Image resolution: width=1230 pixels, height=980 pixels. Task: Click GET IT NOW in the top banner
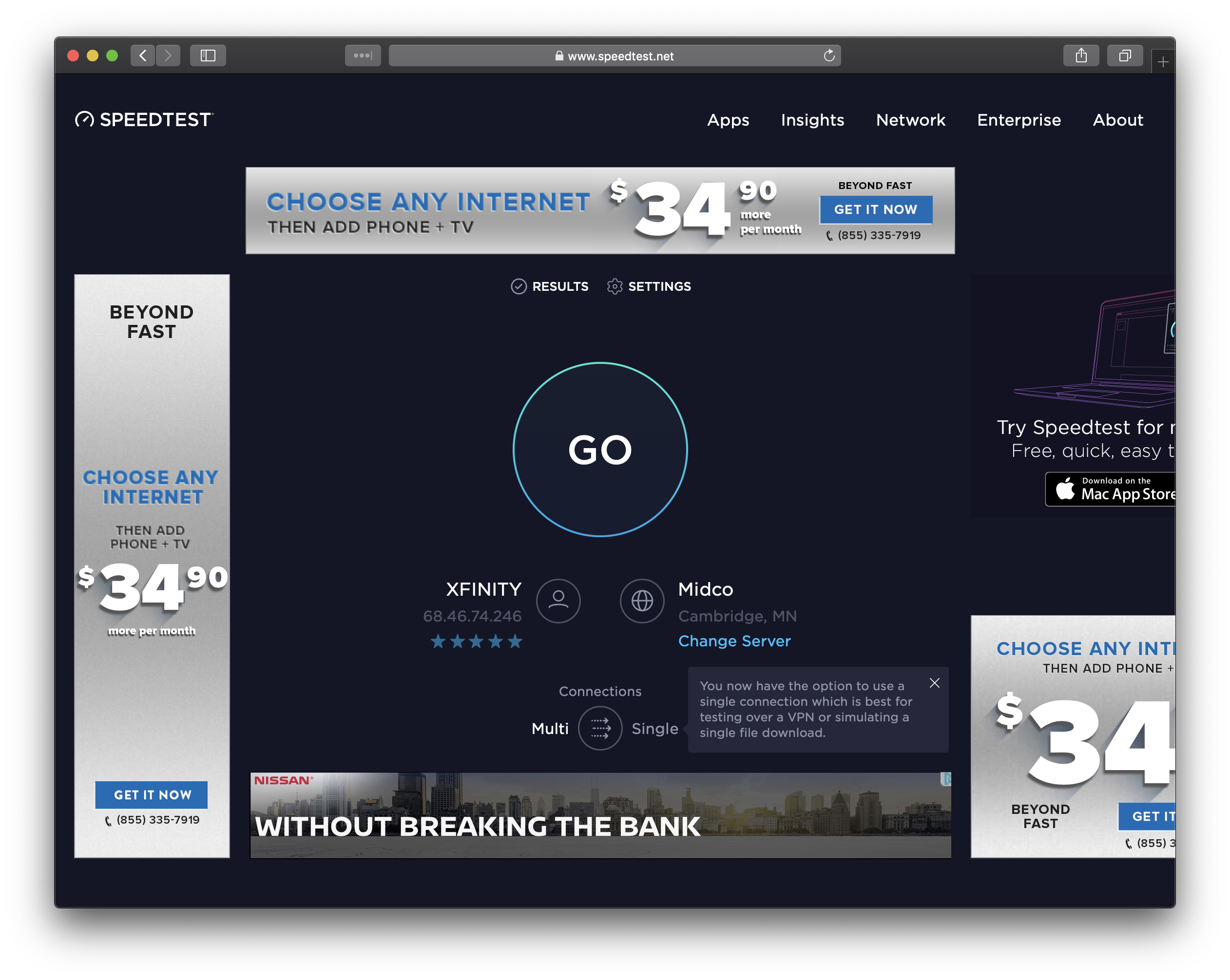coord(876,210)
